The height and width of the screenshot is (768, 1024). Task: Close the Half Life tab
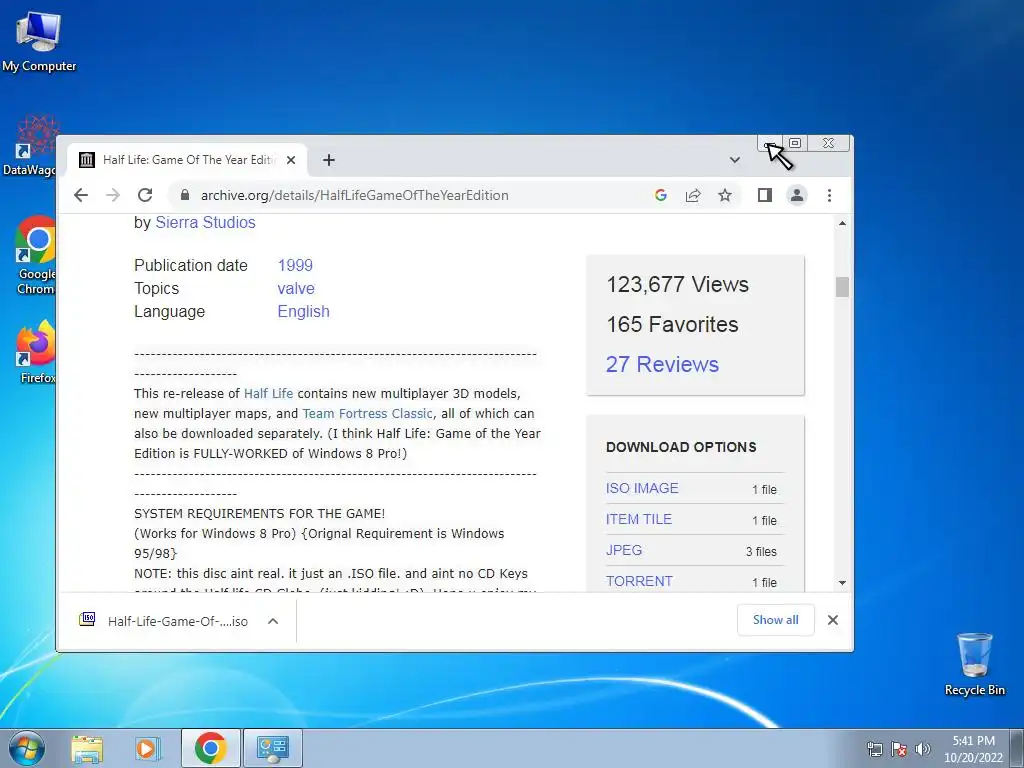coord(291,160)
